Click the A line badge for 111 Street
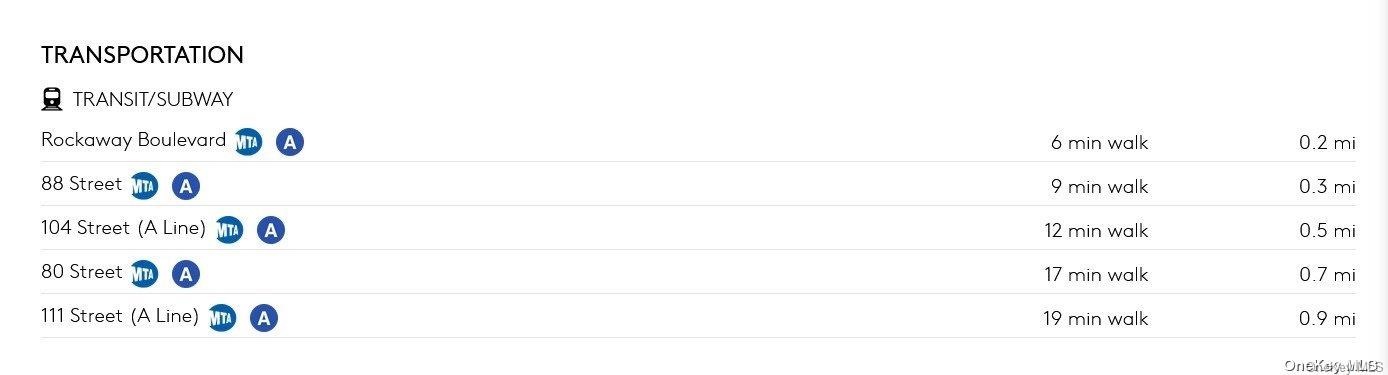The width and height of the screenshot is (1388, 375). (264, 318)
